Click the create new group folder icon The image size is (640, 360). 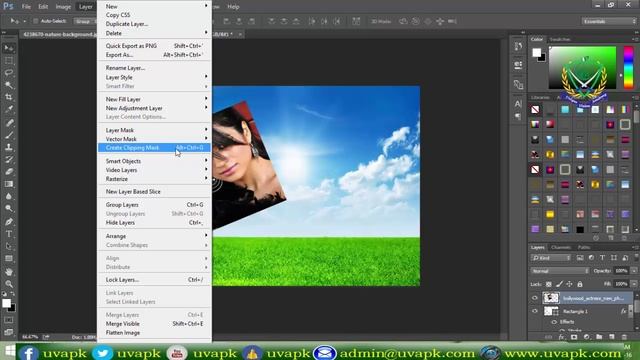[599, 337]
